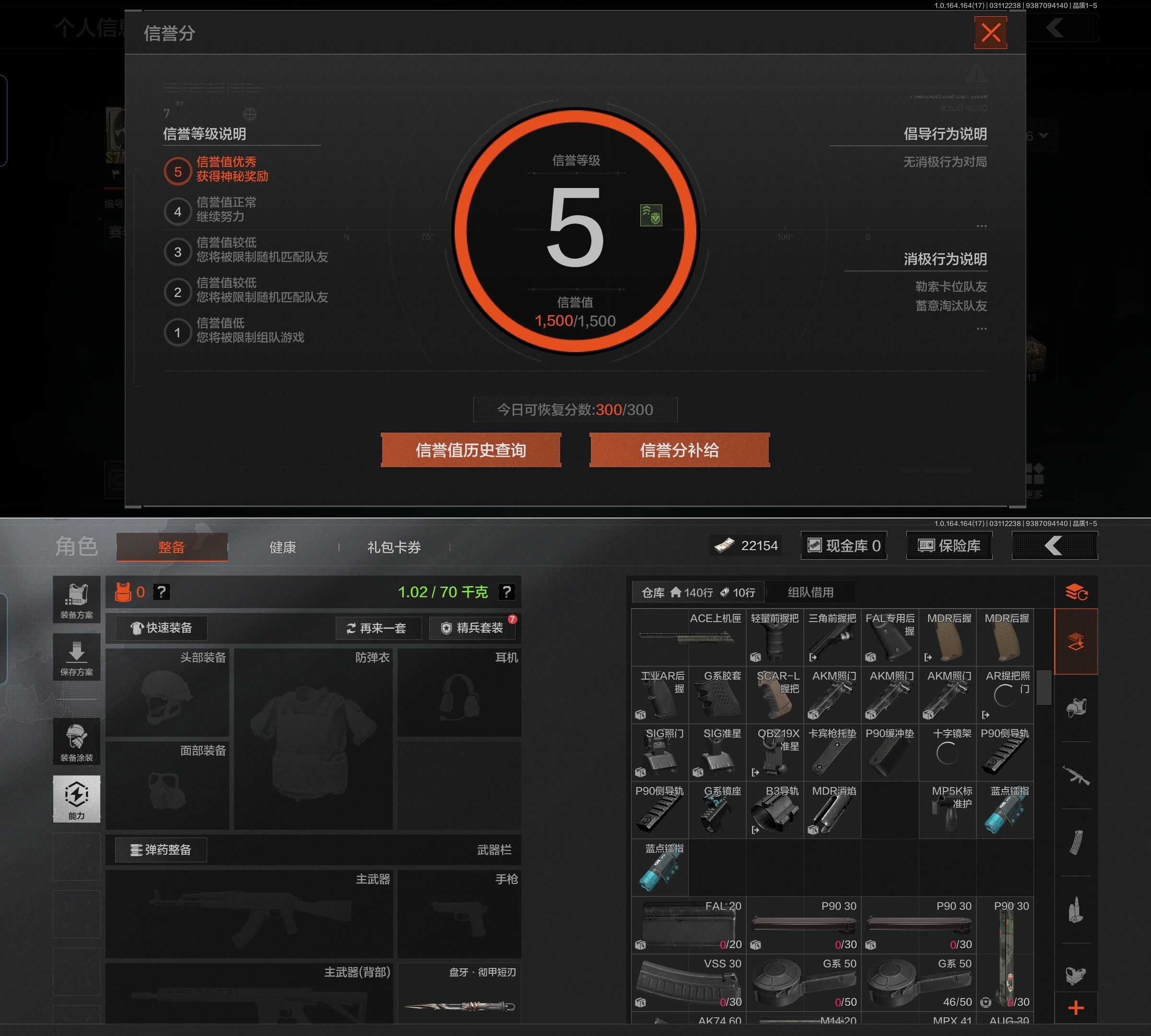Expand the ellipsis under 消极行为说明

point(981,329)
